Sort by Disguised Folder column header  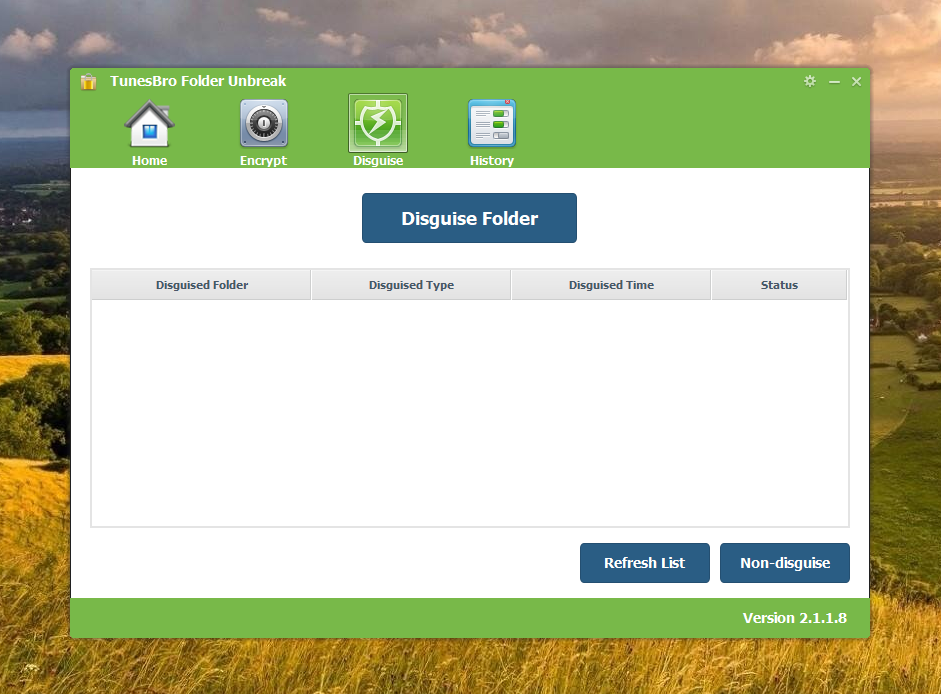click(201, 285)
